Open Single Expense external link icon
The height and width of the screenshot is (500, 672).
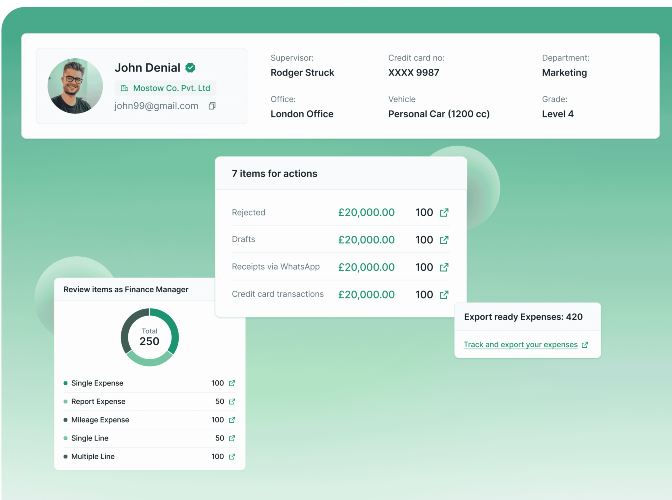pos(232,383)
